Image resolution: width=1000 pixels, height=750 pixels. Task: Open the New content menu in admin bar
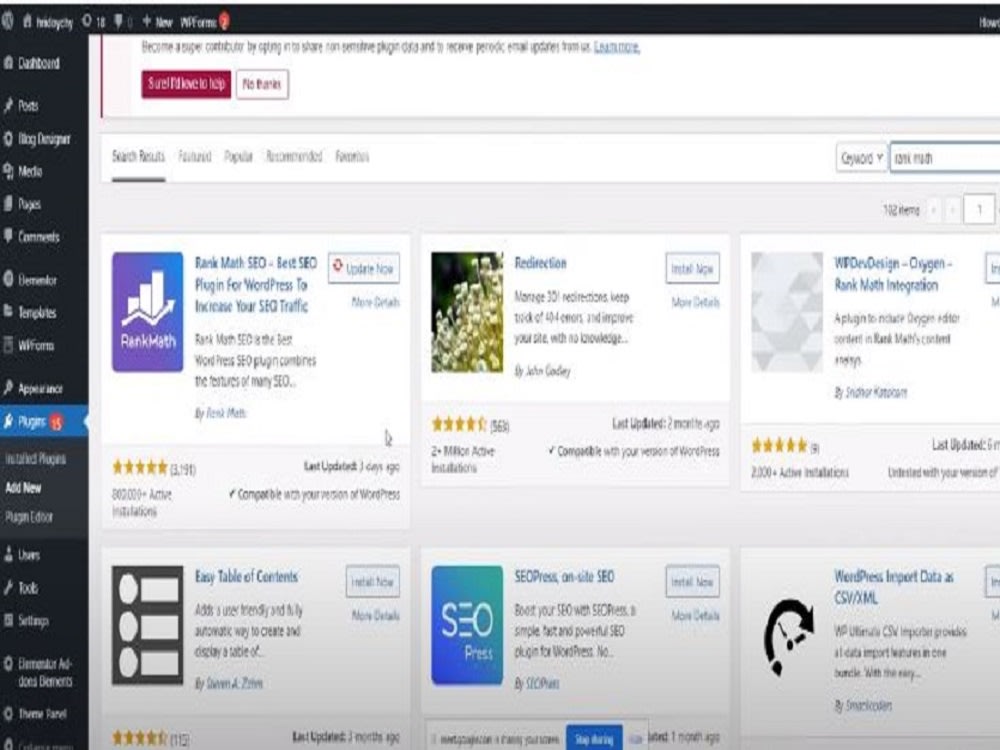click(x=158, y=22)
